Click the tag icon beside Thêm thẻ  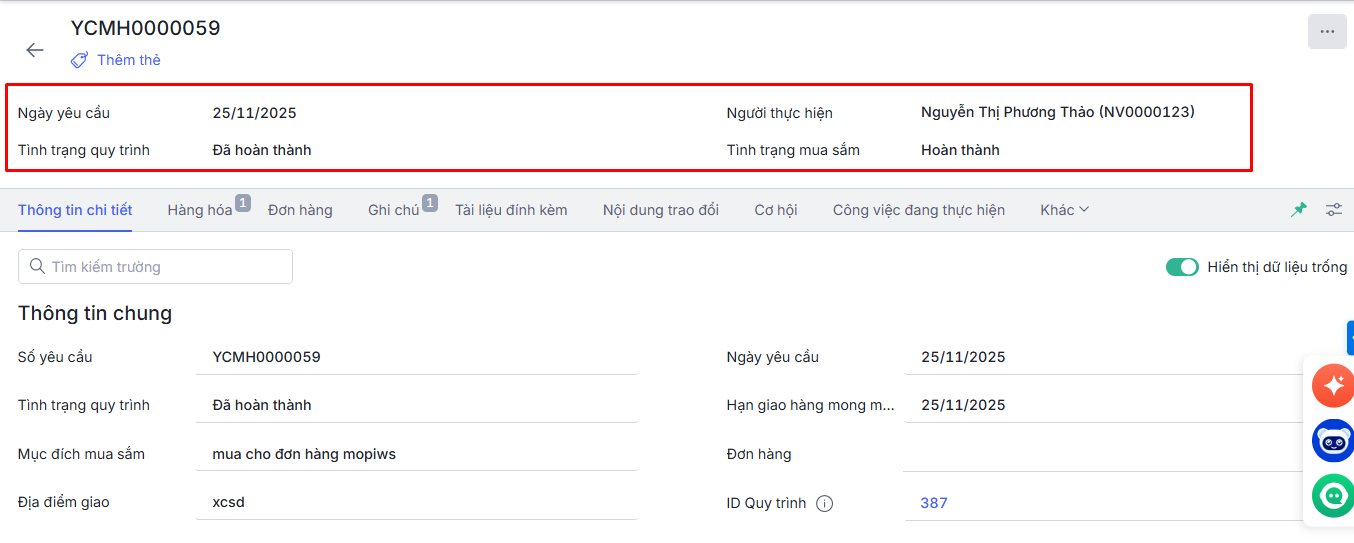(79, 60)
